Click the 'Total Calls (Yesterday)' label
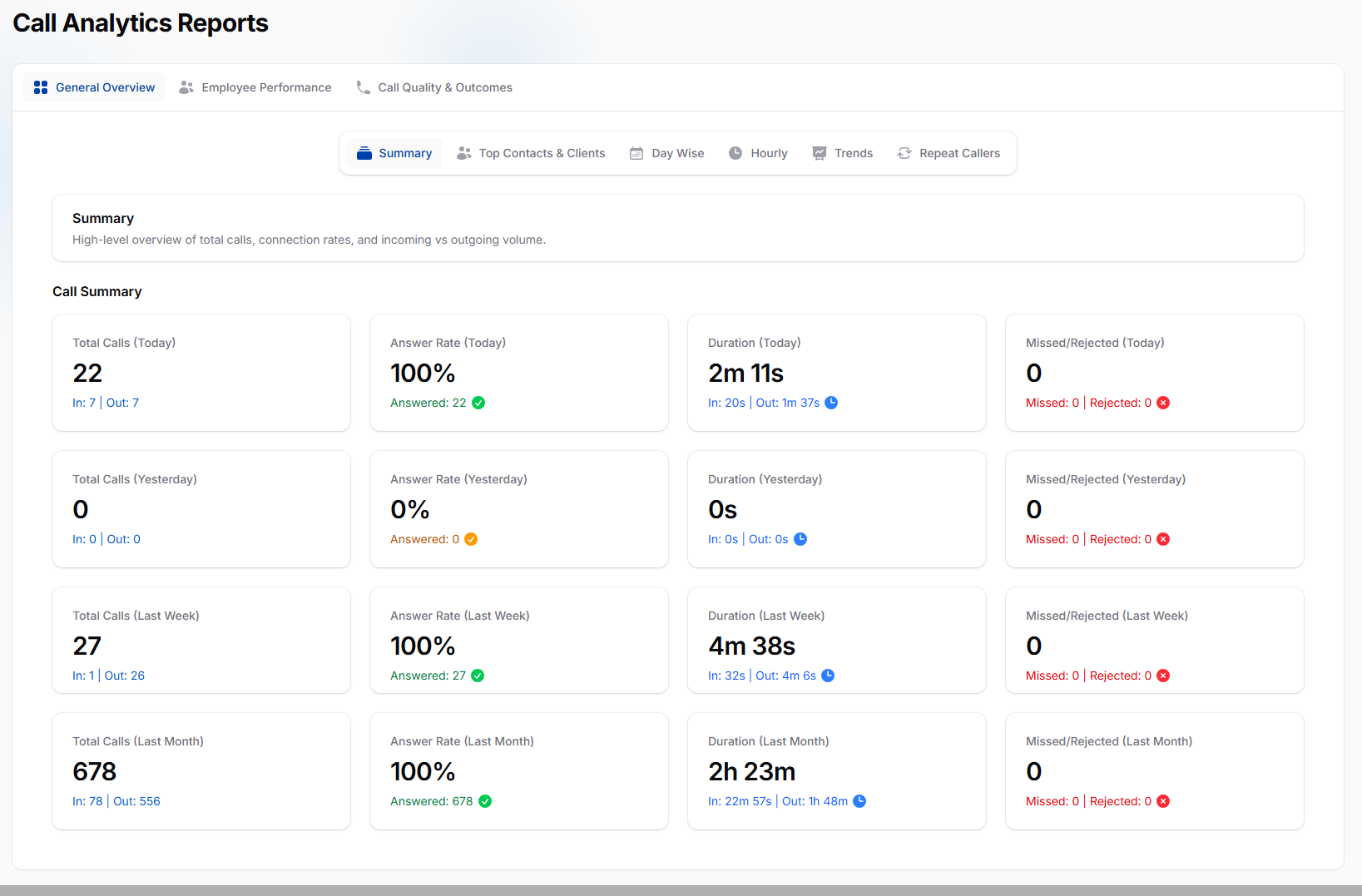The width and height of the screenshot is (1362, 896). (135, 479)
